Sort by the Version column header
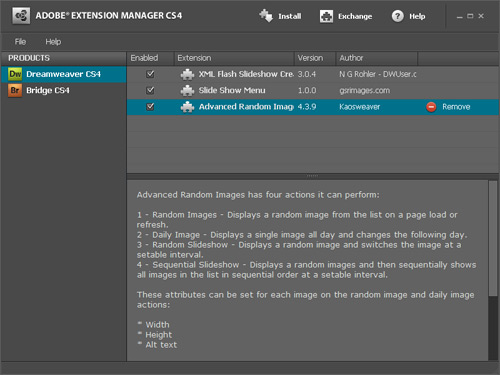 [315, 58]
